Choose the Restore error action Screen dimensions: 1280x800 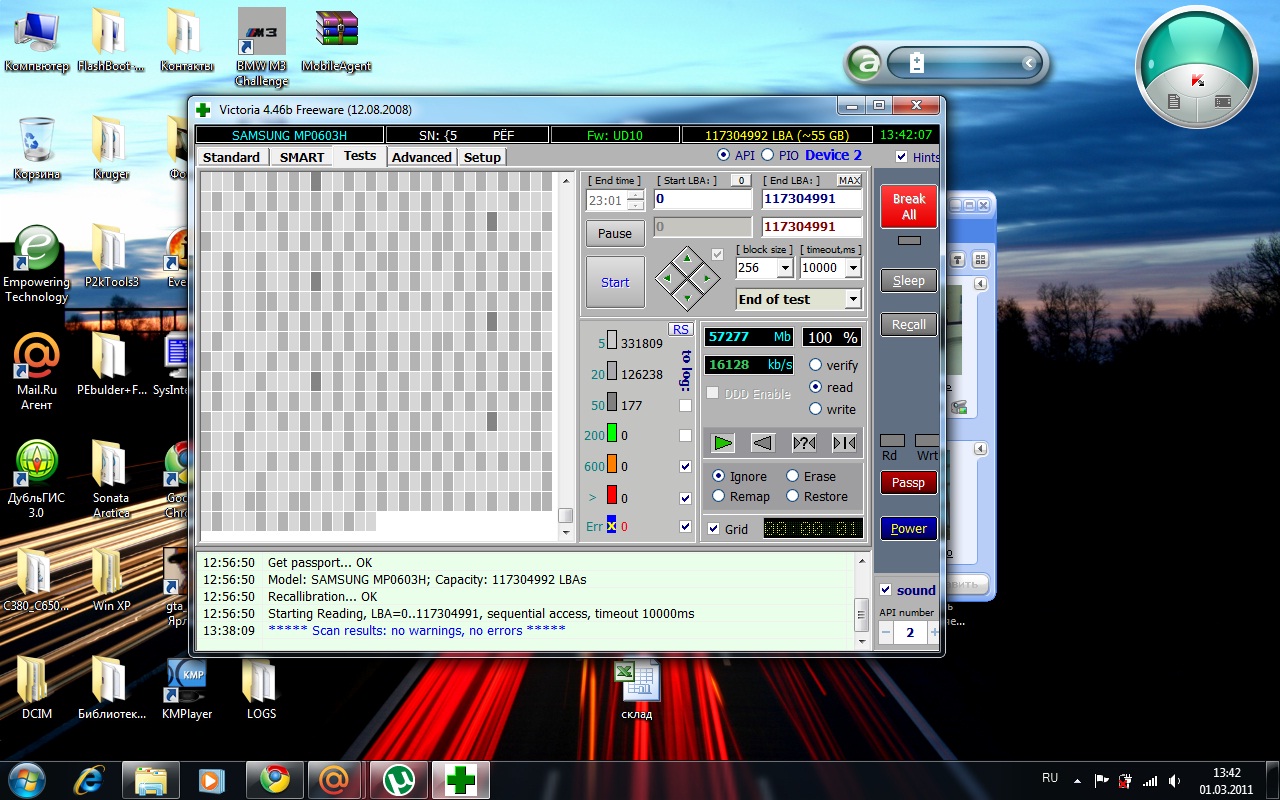pos(792,496)
